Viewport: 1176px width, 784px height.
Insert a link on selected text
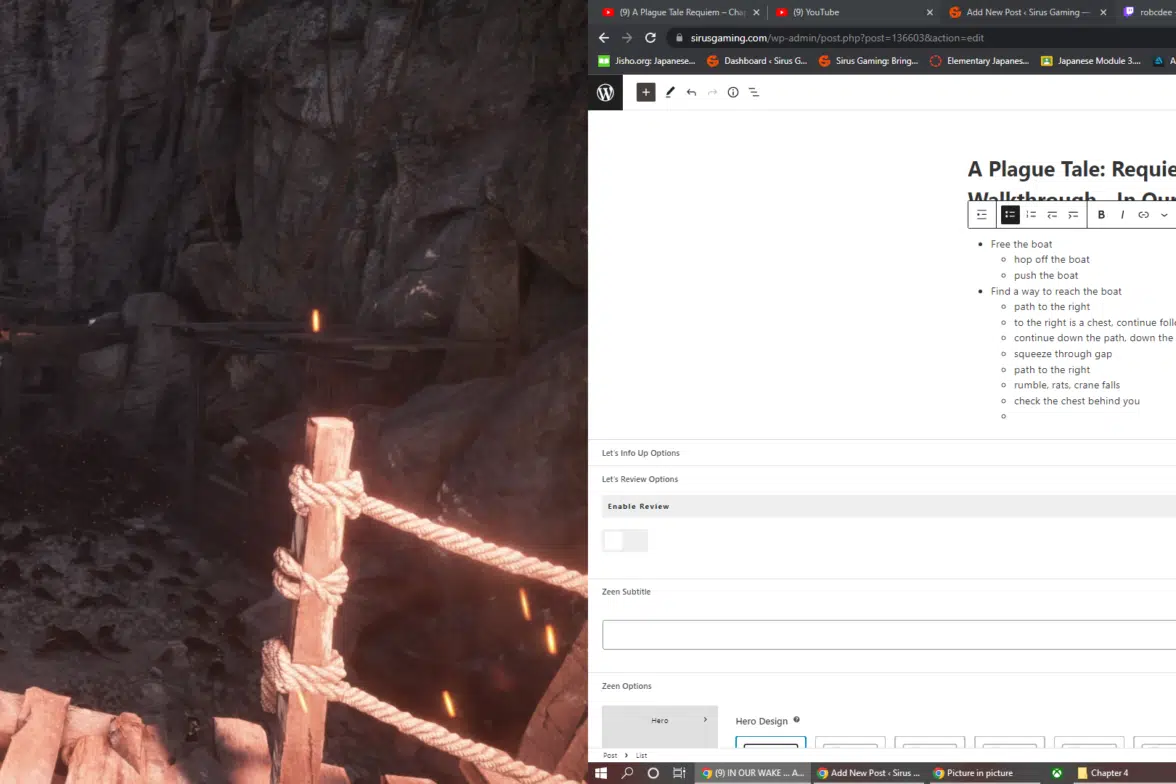[x=1143, y=215]
